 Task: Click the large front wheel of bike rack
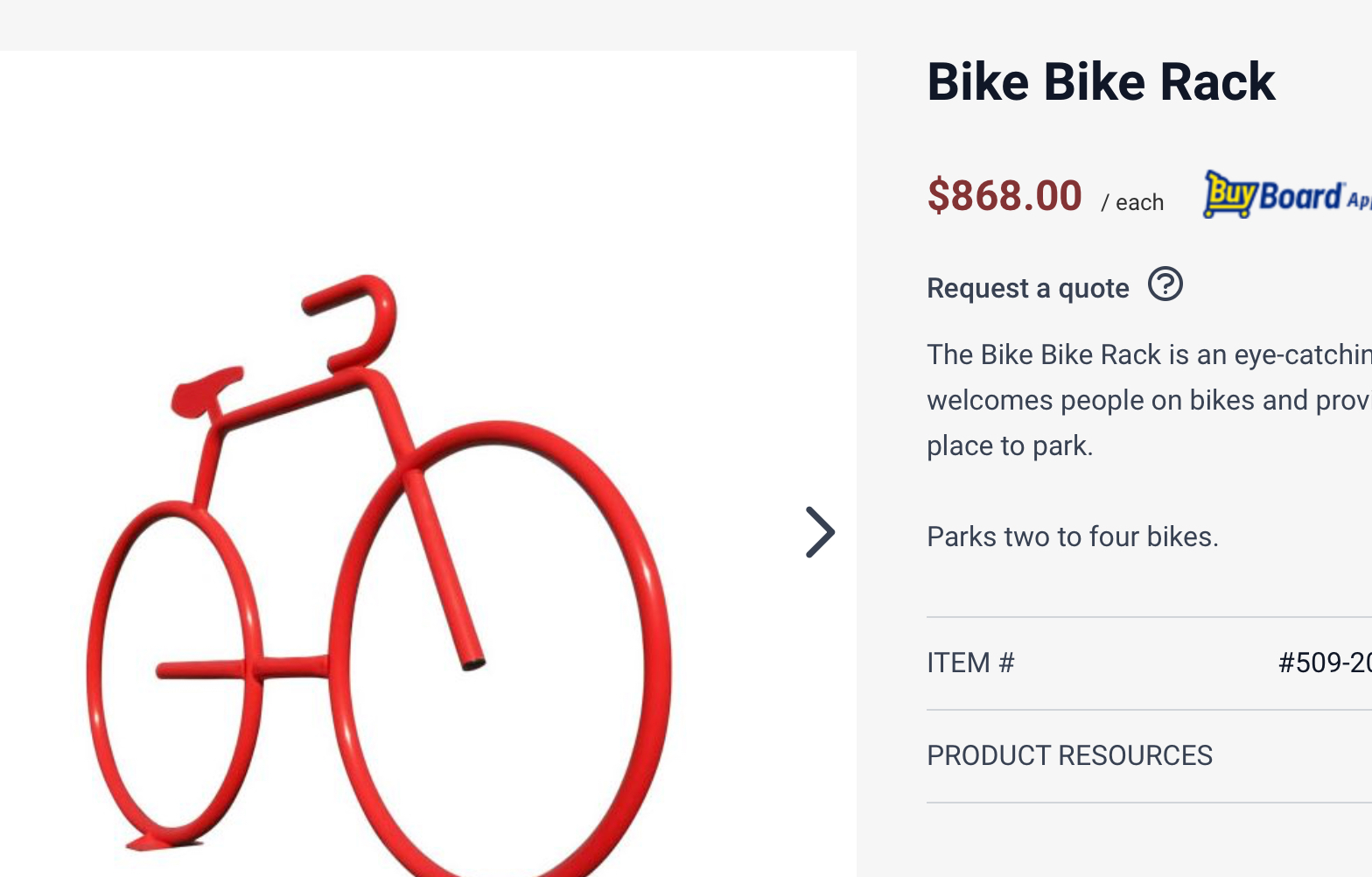[647, 613]
